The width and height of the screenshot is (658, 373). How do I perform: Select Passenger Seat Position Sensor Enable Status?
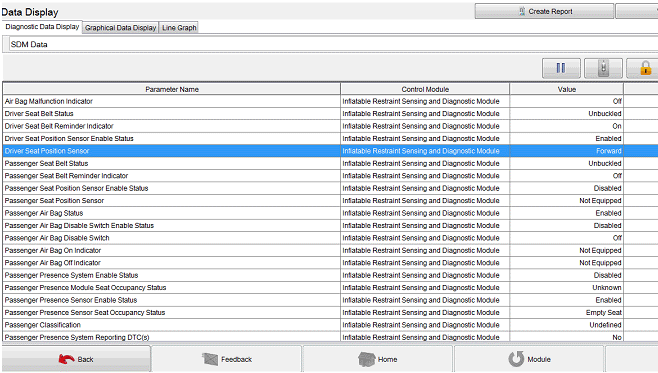point(330,188)
